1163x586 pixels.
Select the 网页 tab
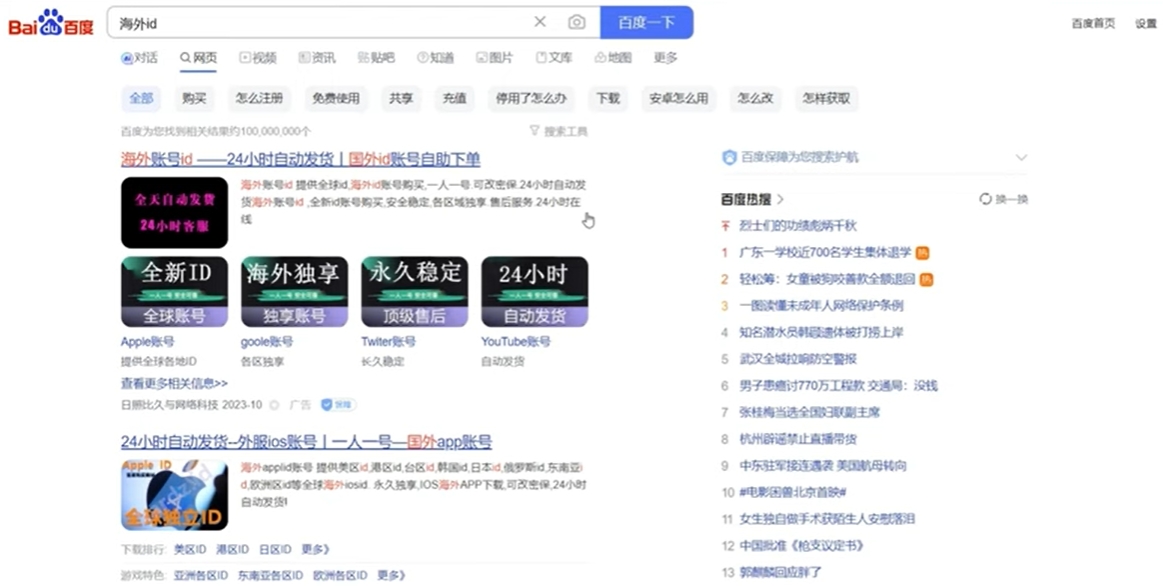point(198,58)
